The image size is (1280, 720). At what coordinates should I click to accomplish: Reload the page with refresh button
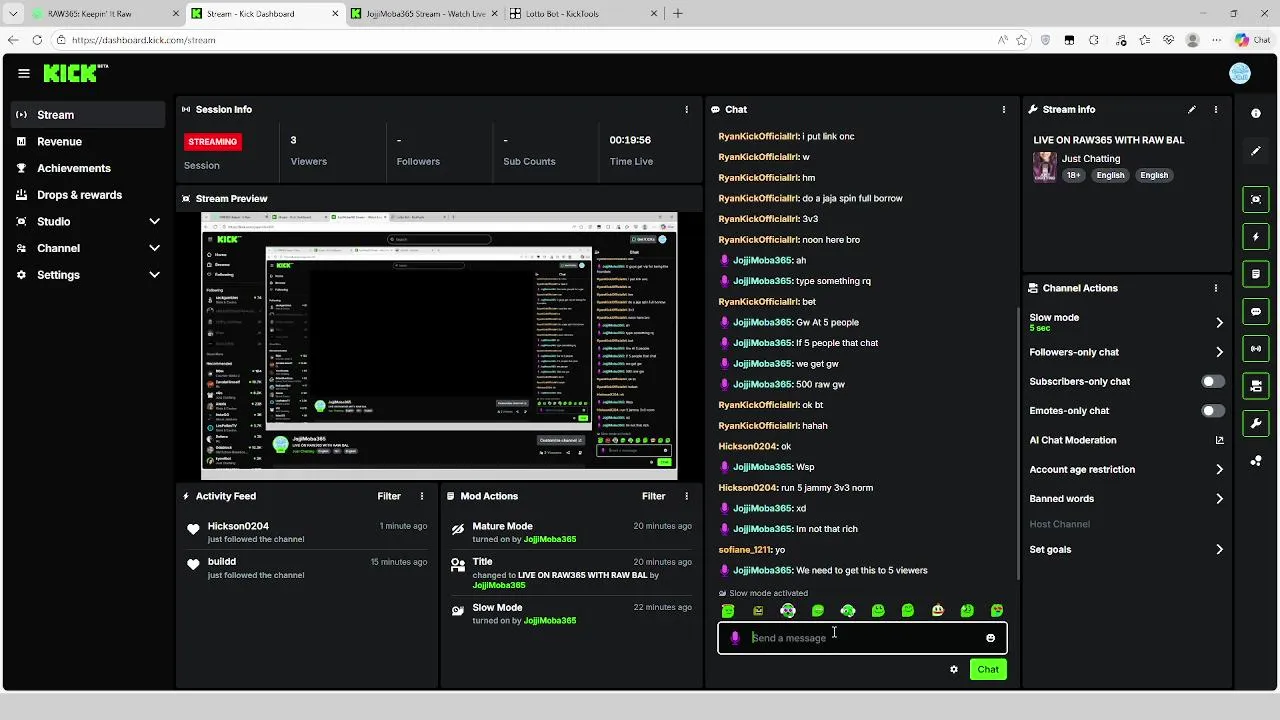tap(37, 40)
